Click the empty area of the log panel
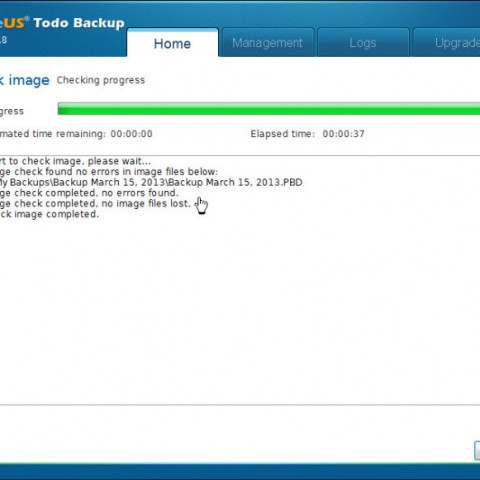 (x=240, y=310)
